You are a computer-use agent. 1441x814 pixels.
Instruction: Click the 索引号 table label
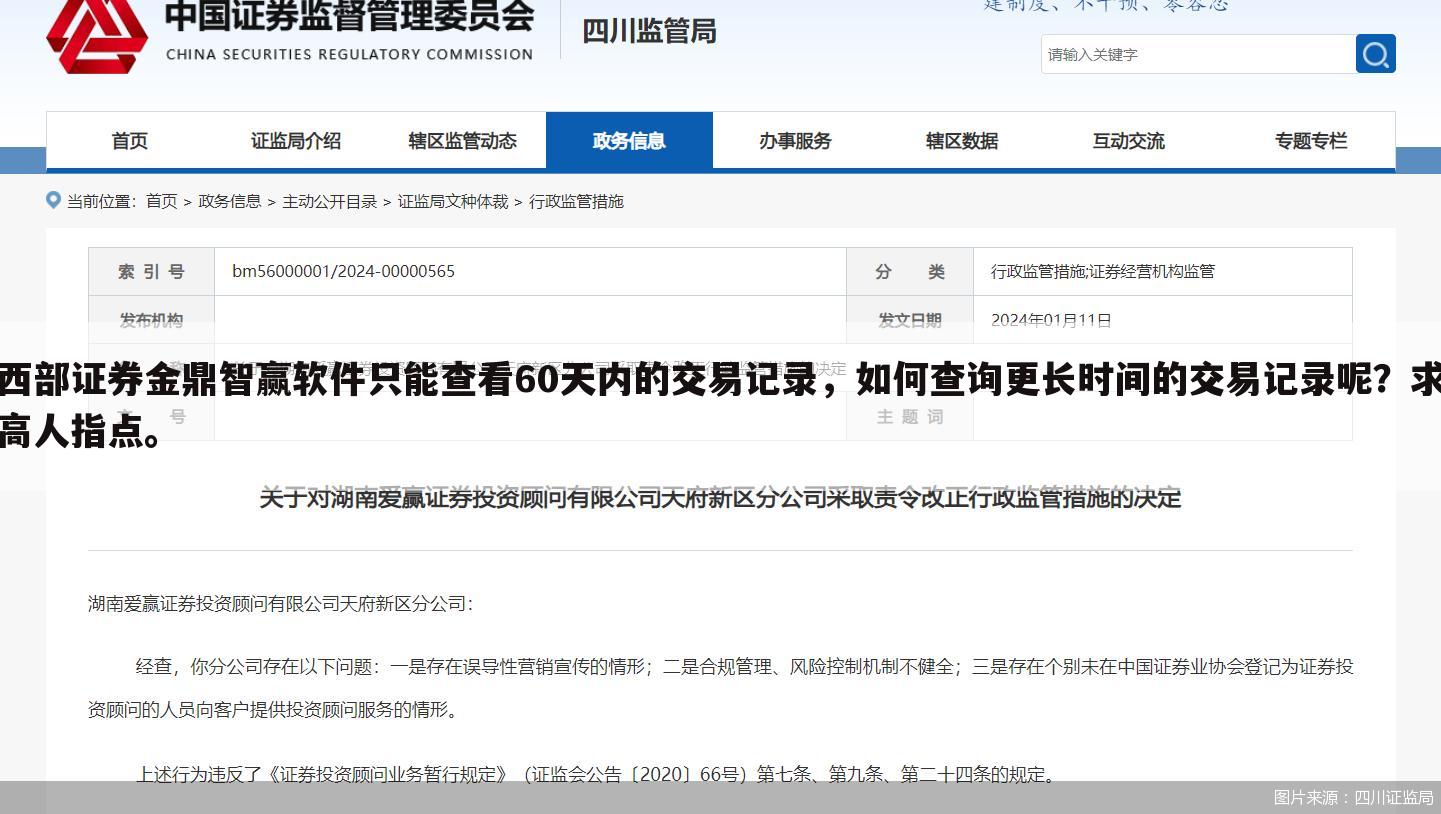(x=151, y=271)
